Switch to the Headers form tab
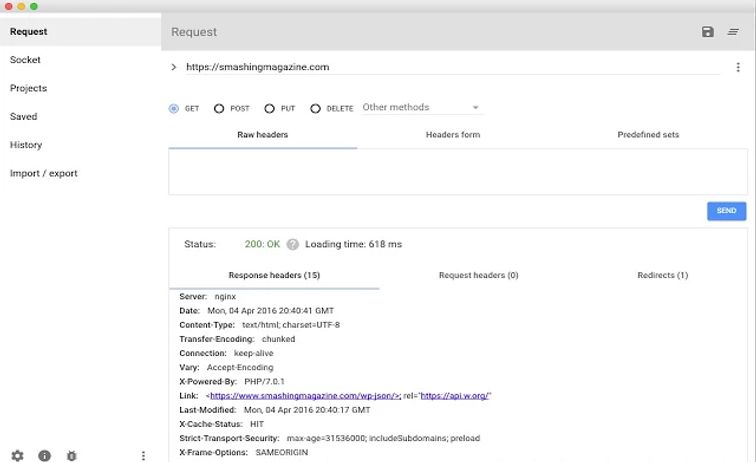Image resolution: width=756 pixels, height=462 pixels. (x=452, y=134)
